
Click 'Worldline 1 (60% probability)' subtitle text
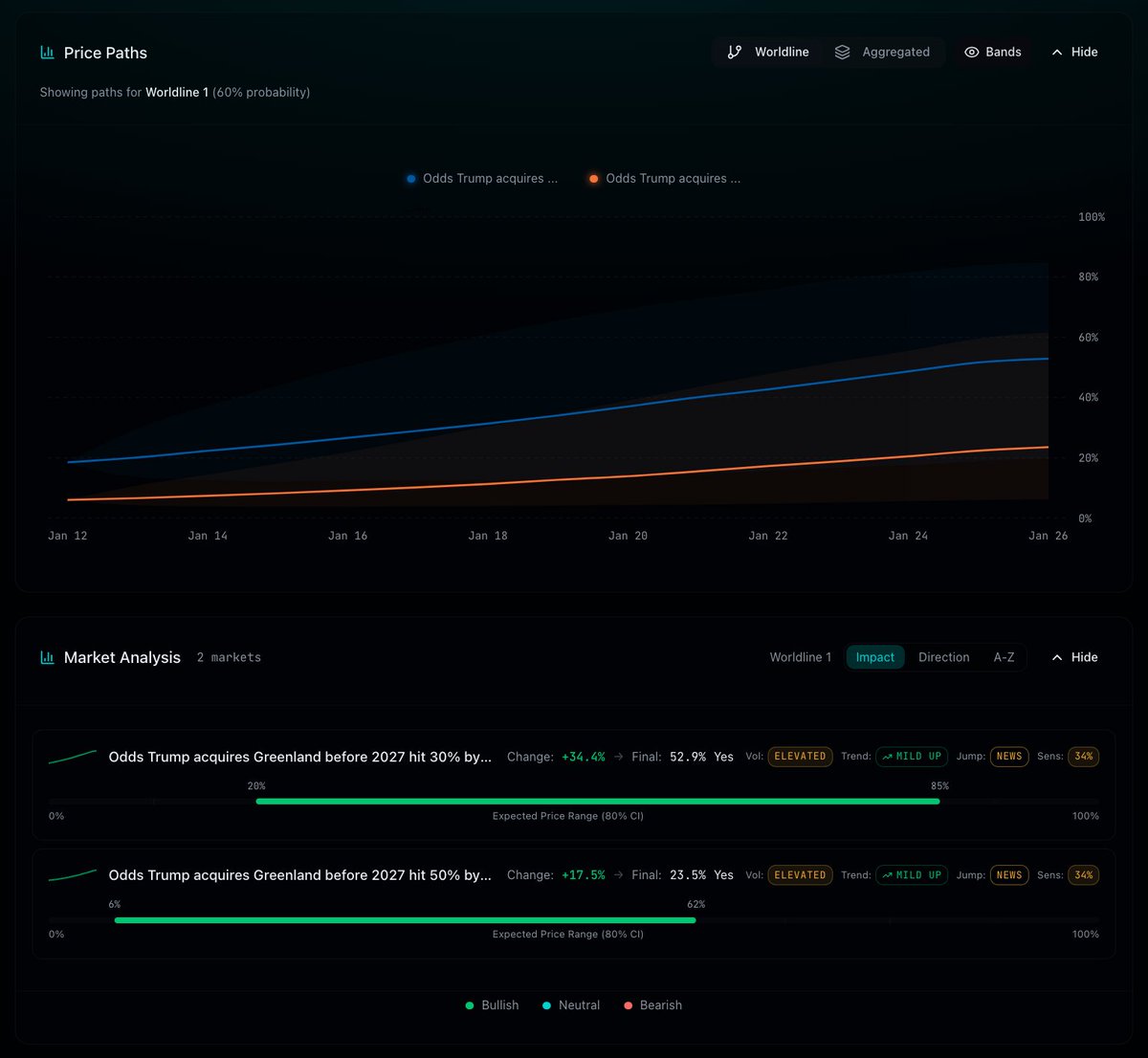click(228, 93)
